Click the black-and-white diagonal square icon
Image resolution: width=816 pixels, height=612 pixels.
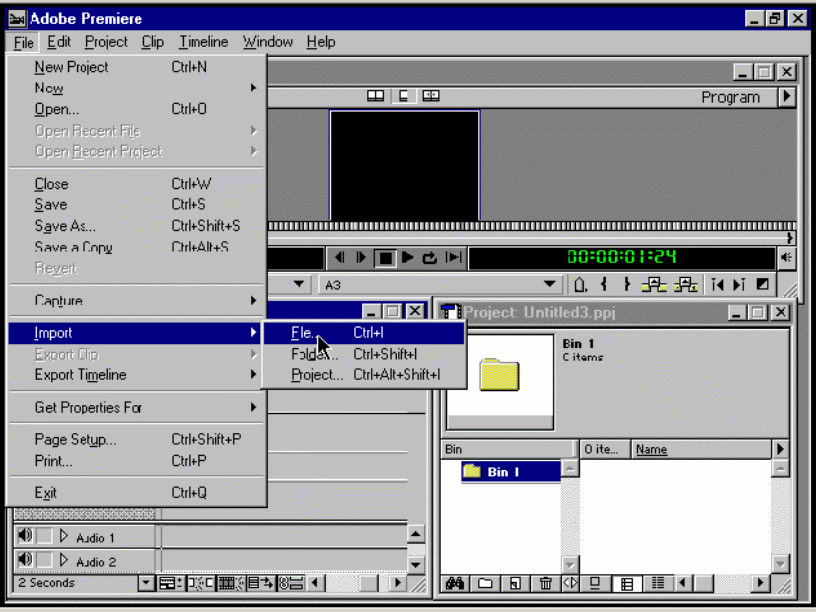(762, 285)
